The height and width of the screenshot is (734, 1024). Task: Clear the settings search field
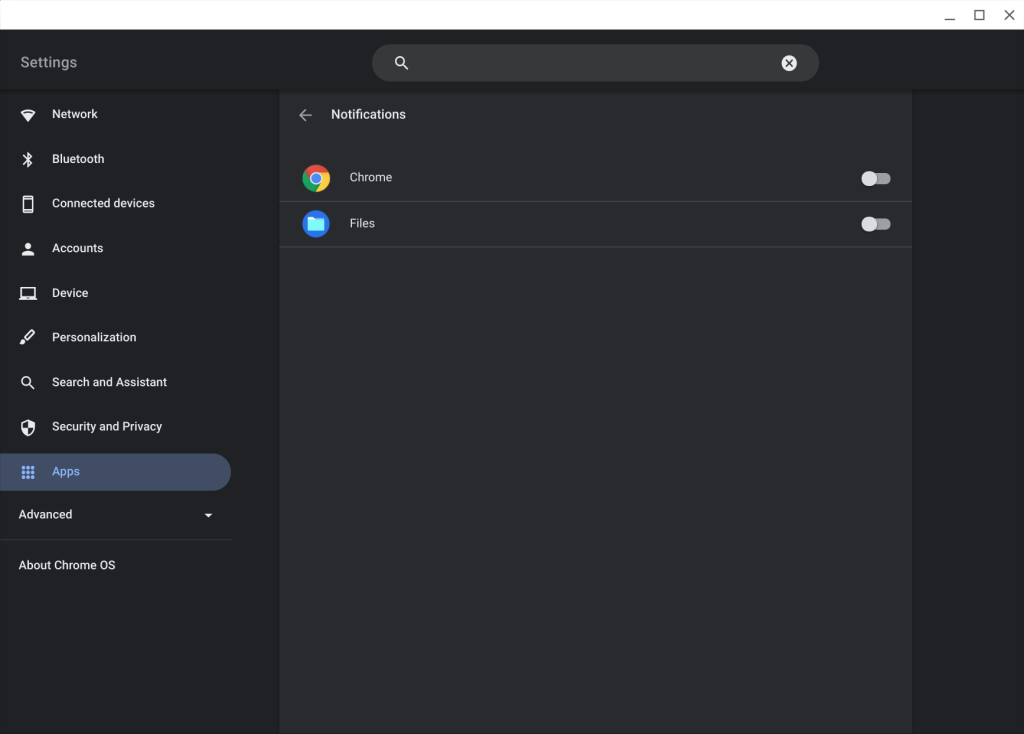(x=789, y=63)
